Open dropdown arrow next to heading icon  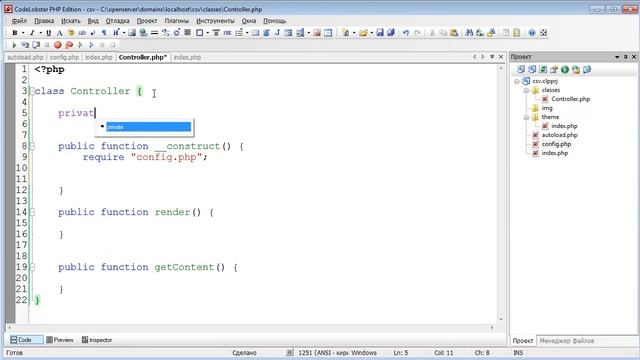pos(124,33)
